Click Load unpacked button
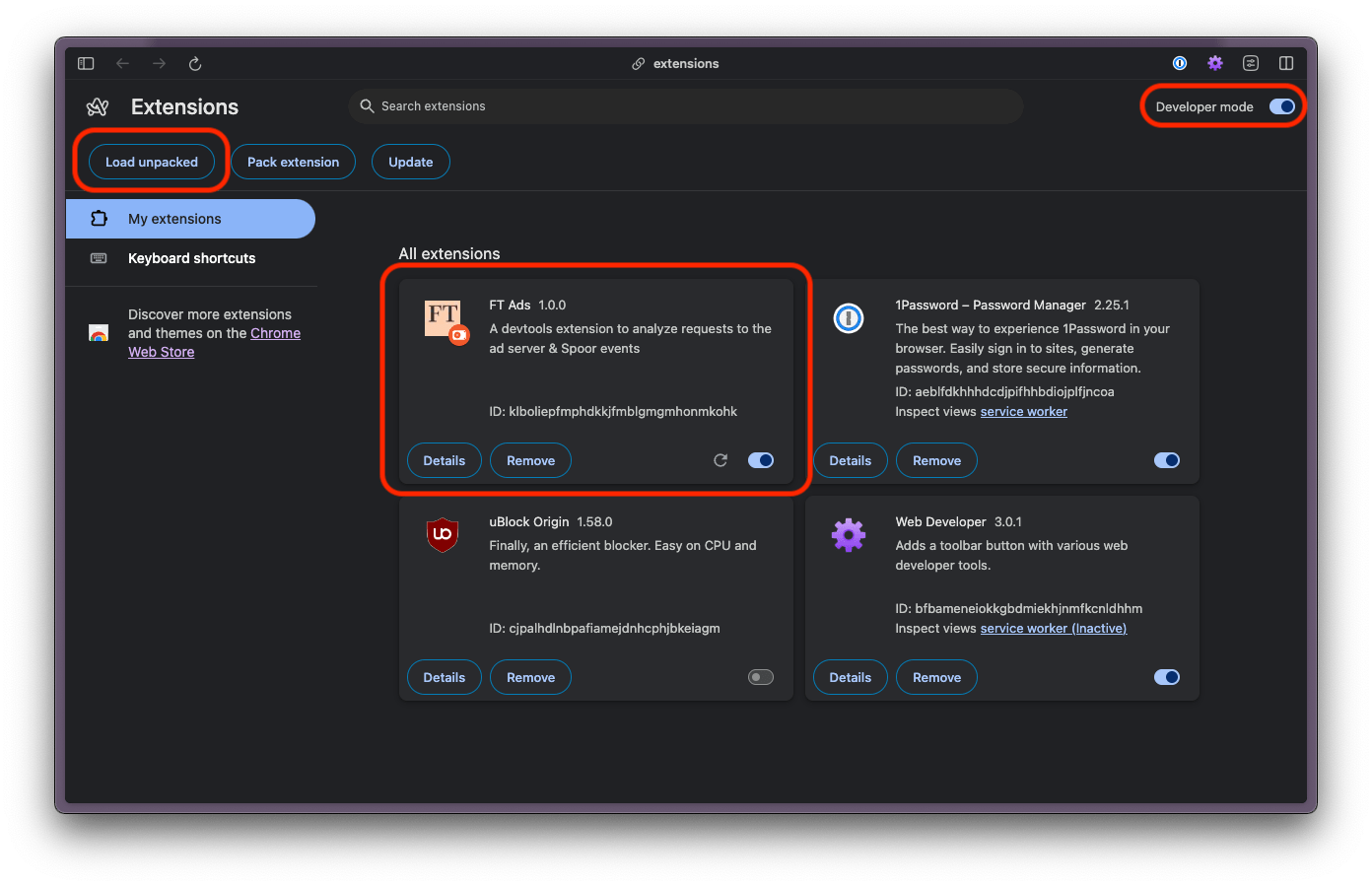 click(152, 162)
